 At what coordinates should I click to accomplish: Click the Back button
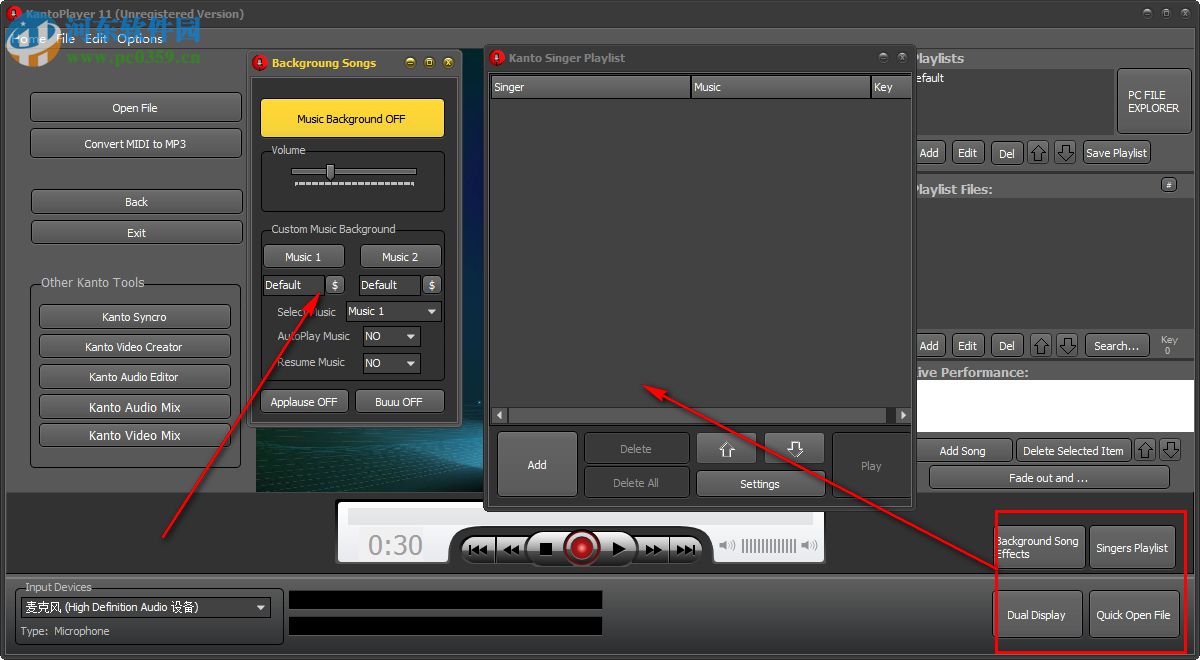[x=137, y=202]
